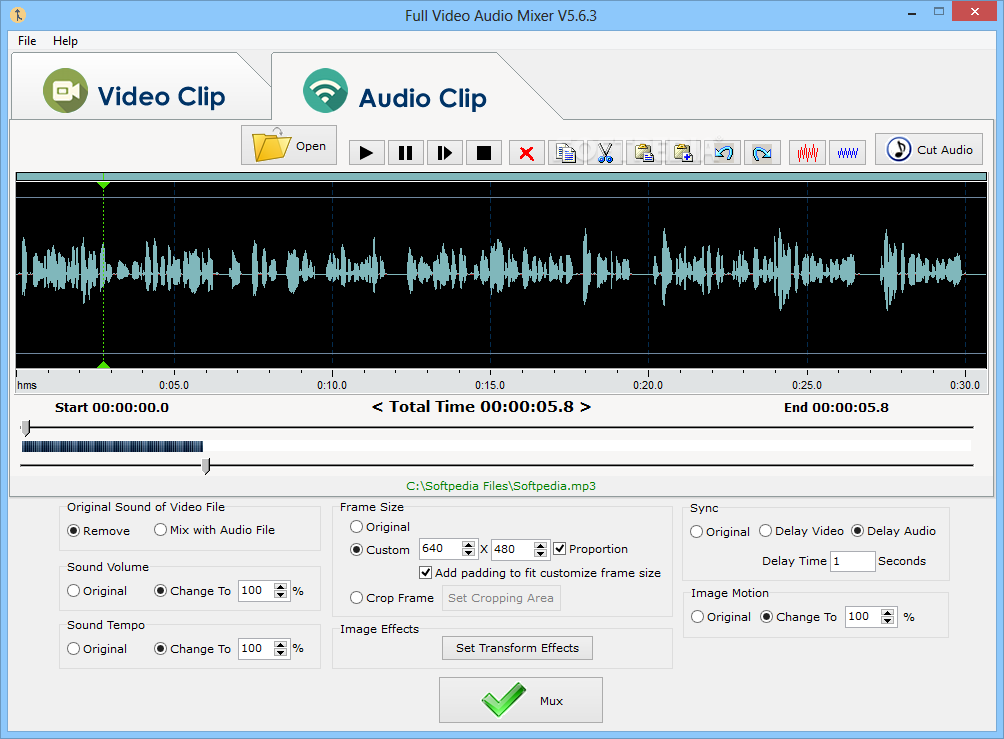Select Original sync option
Screen dimensions: 1004x739
pyautogui.click(x=720, y=532)
